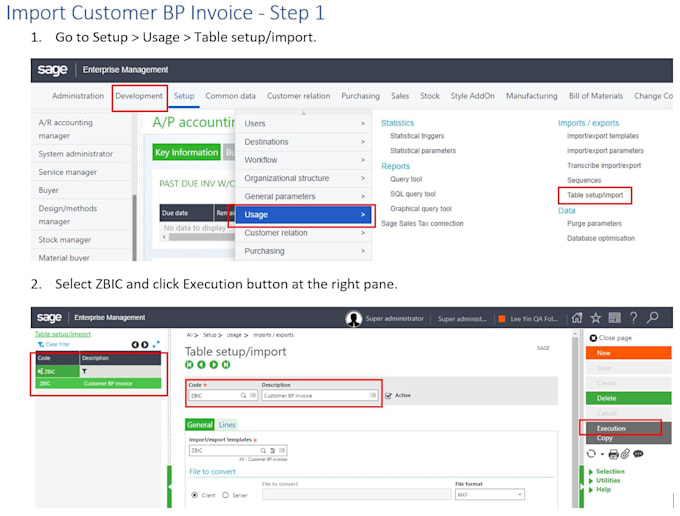Click the Copy button
This screenshot has height=516, width=680.
pos(628,438)
